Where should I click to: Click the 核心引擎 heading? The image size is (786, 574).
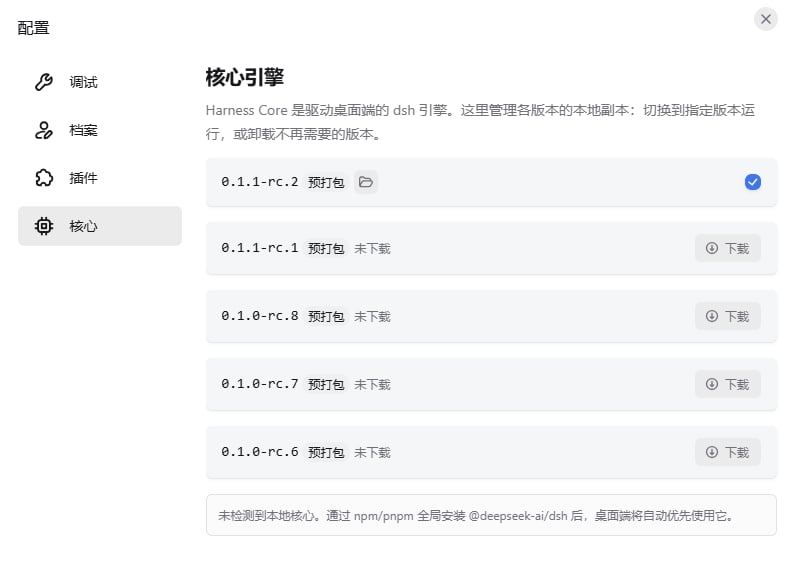245,77
